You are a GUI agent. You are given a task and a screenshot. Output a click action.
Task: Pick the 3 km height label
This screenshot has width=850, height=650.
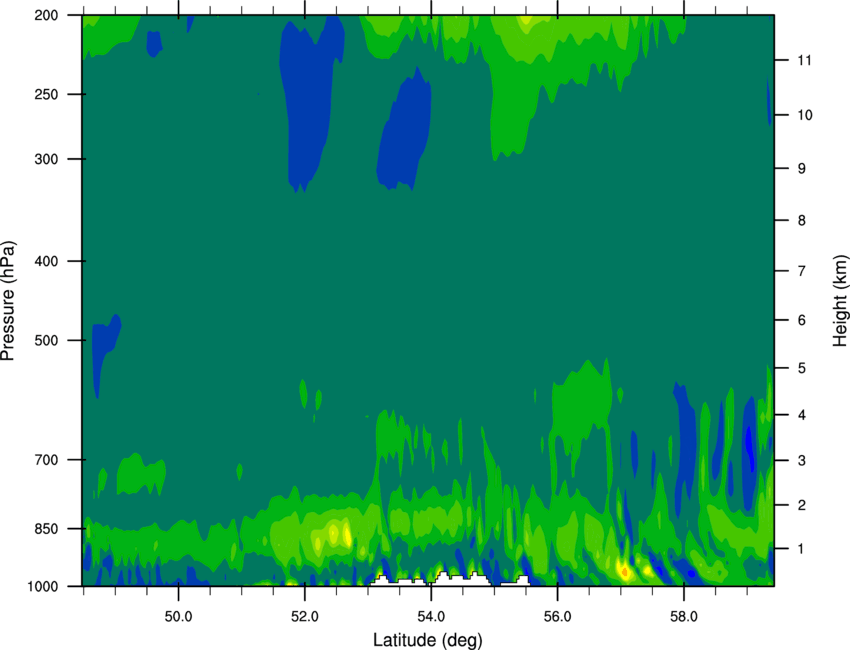coord(801,460)
